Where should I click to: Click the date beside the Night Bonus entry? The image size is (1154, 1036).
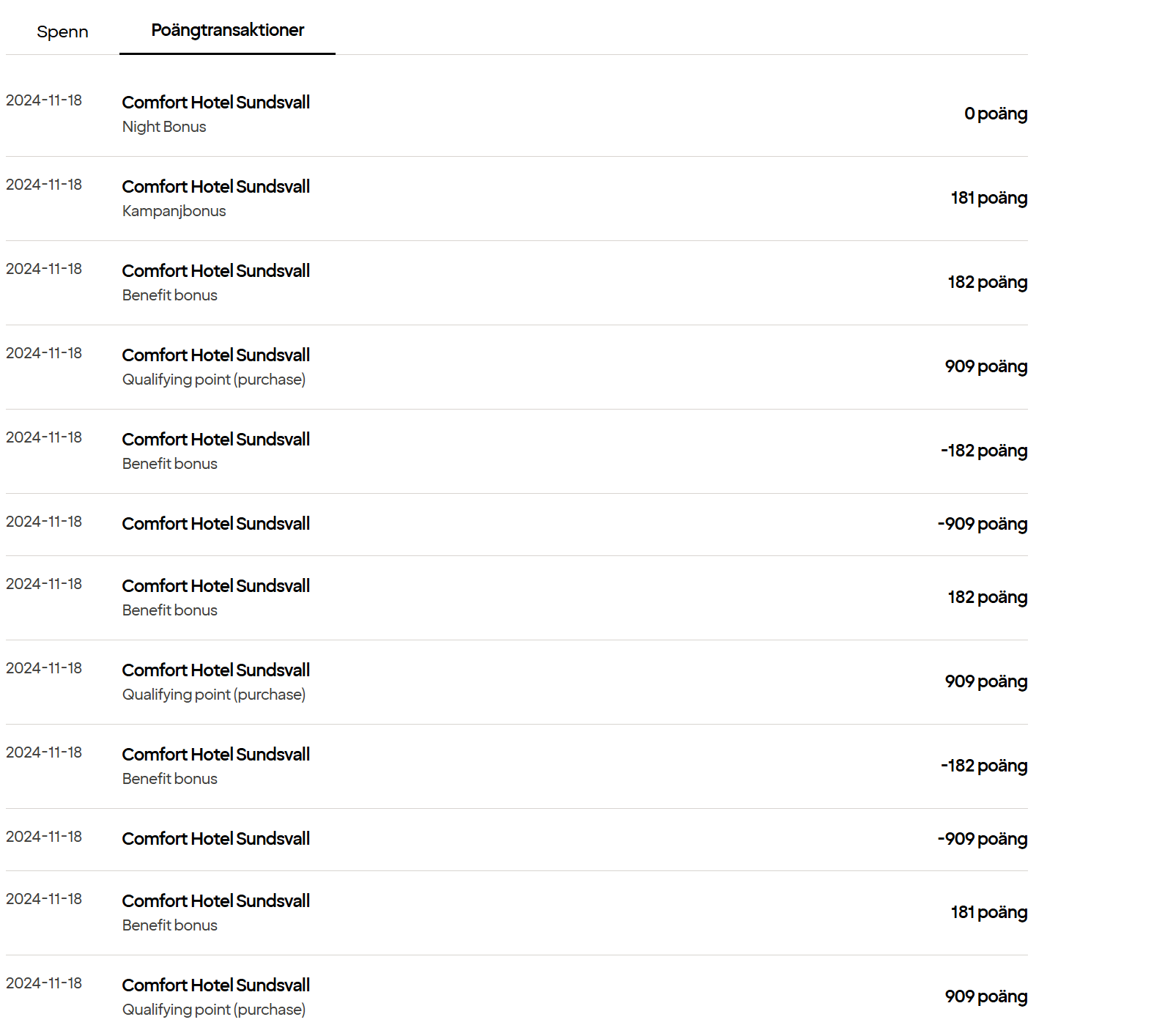point(44,100)
